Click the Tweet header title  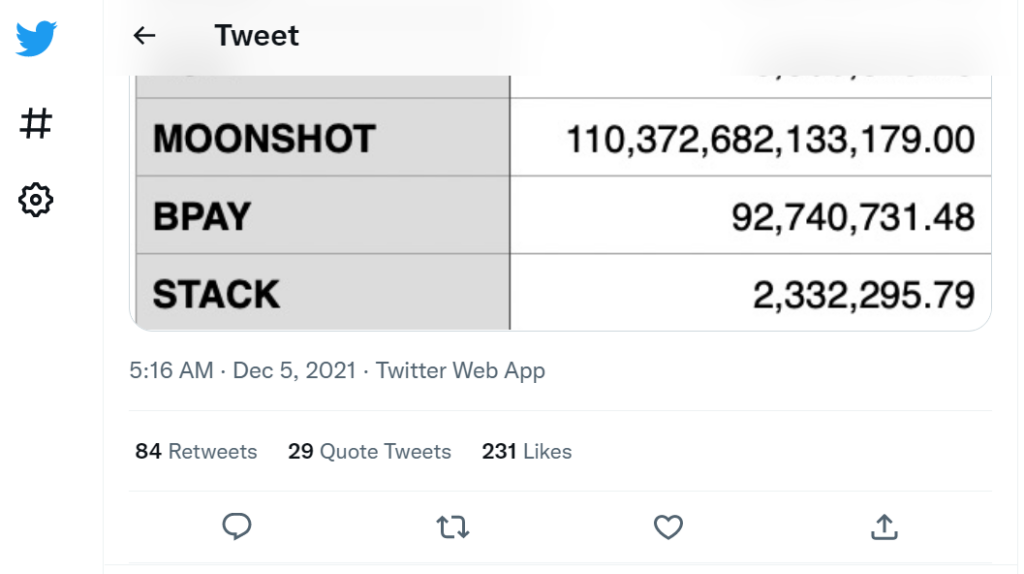click(x=257, y=35)
